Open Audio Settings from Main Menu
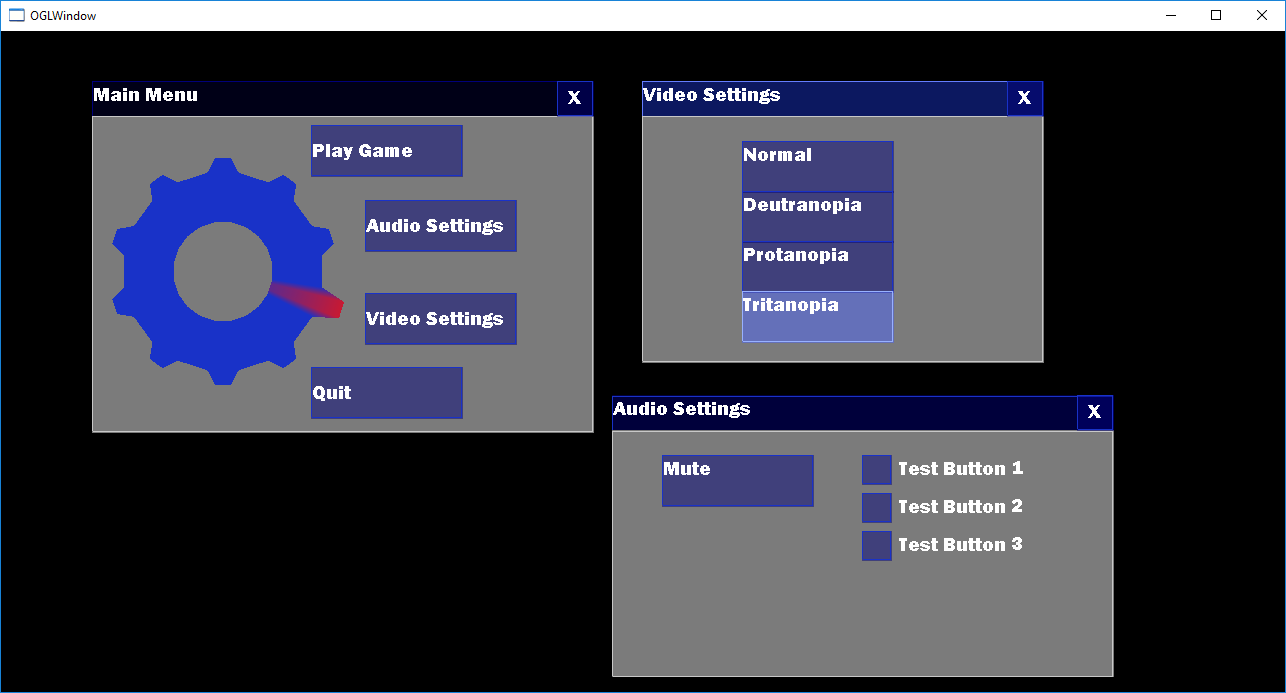1286x693 pixels. click(440, 226)
